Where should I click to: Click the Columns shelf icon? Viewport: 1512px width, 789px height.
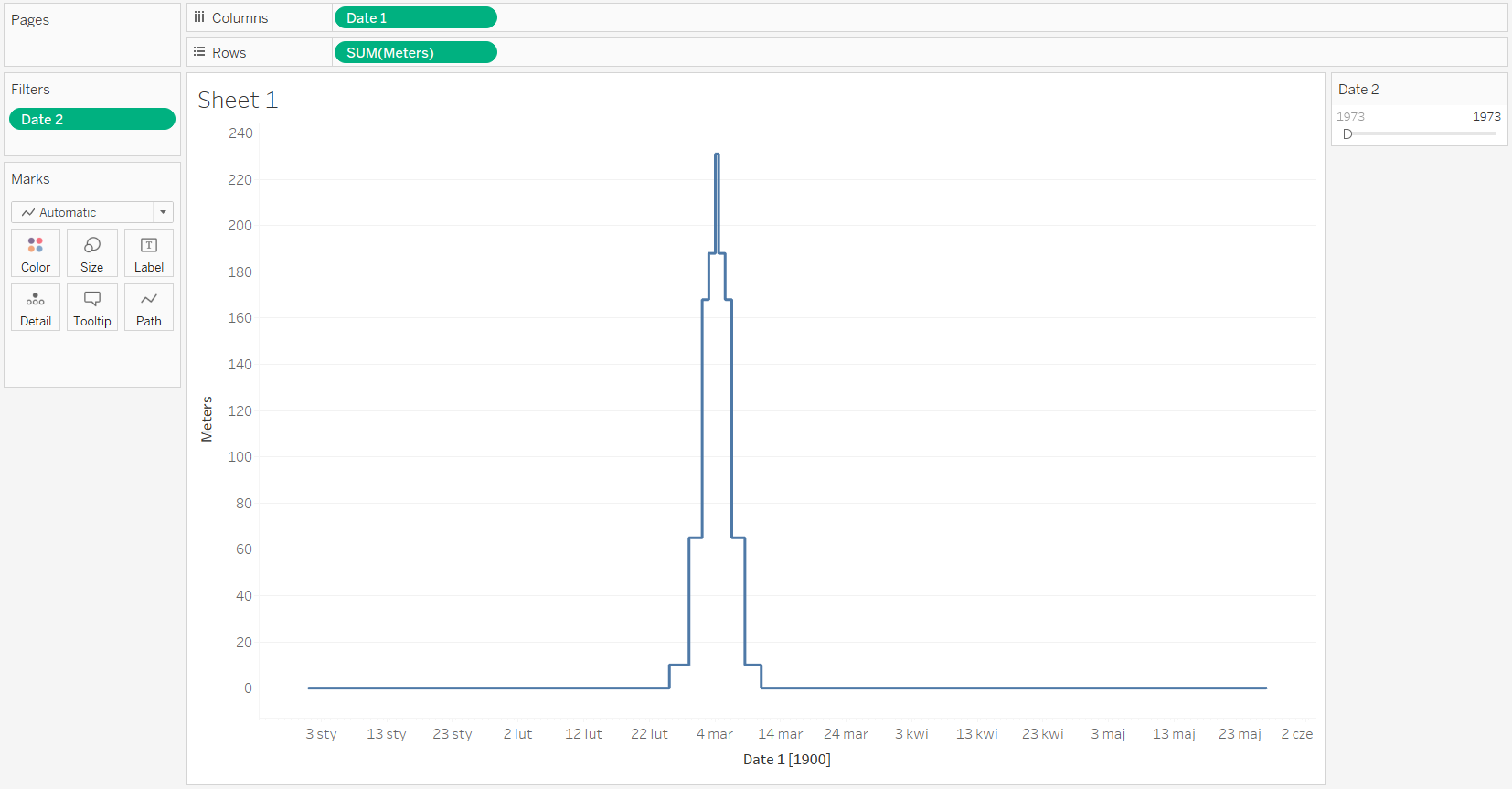(199, 17)
